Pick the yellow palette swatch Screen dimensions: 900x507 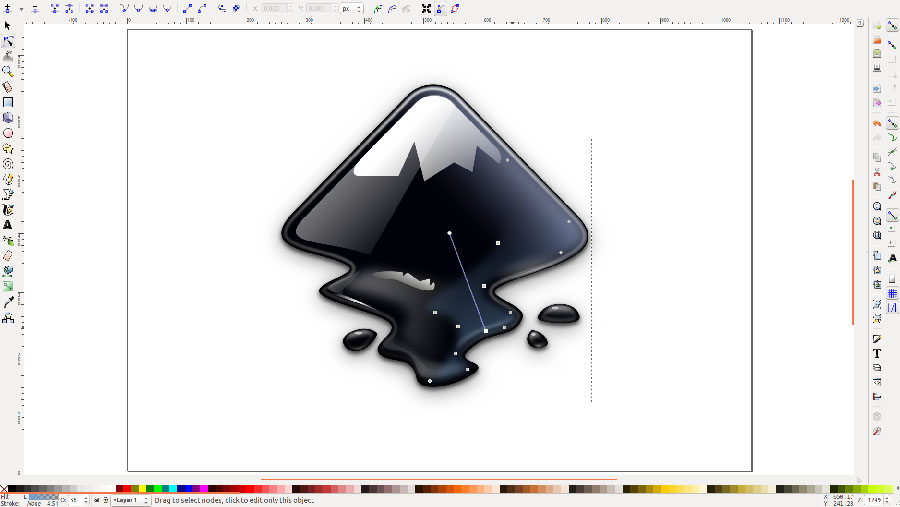142,489
